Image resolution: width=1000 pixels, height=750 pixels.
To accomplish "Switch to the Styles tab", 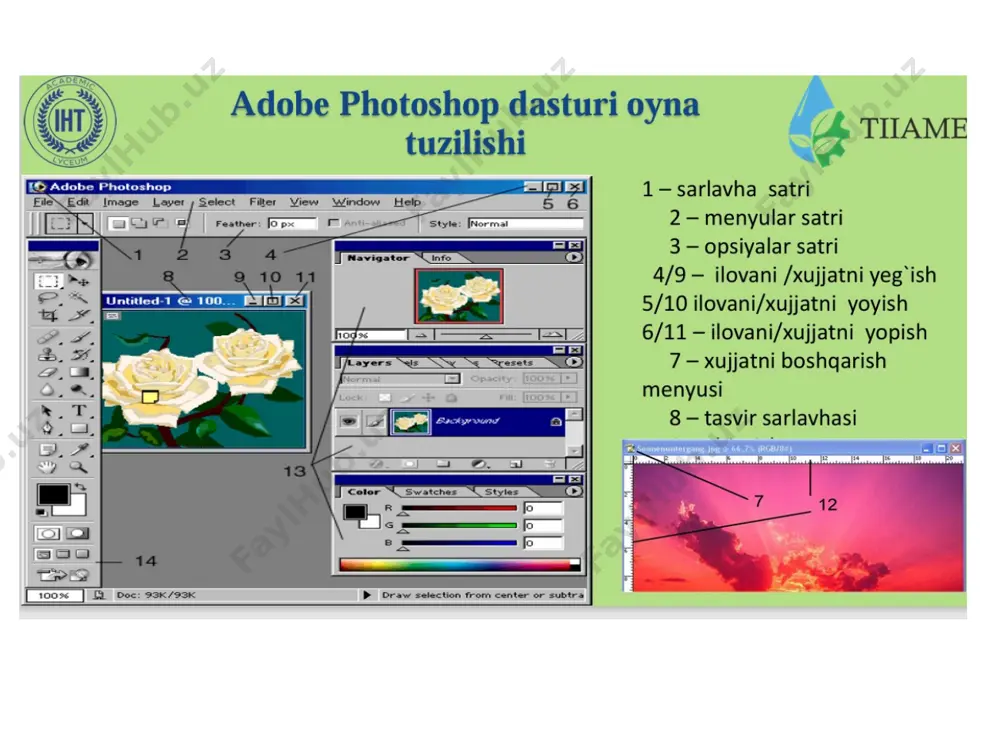I will tap(501, 492).
